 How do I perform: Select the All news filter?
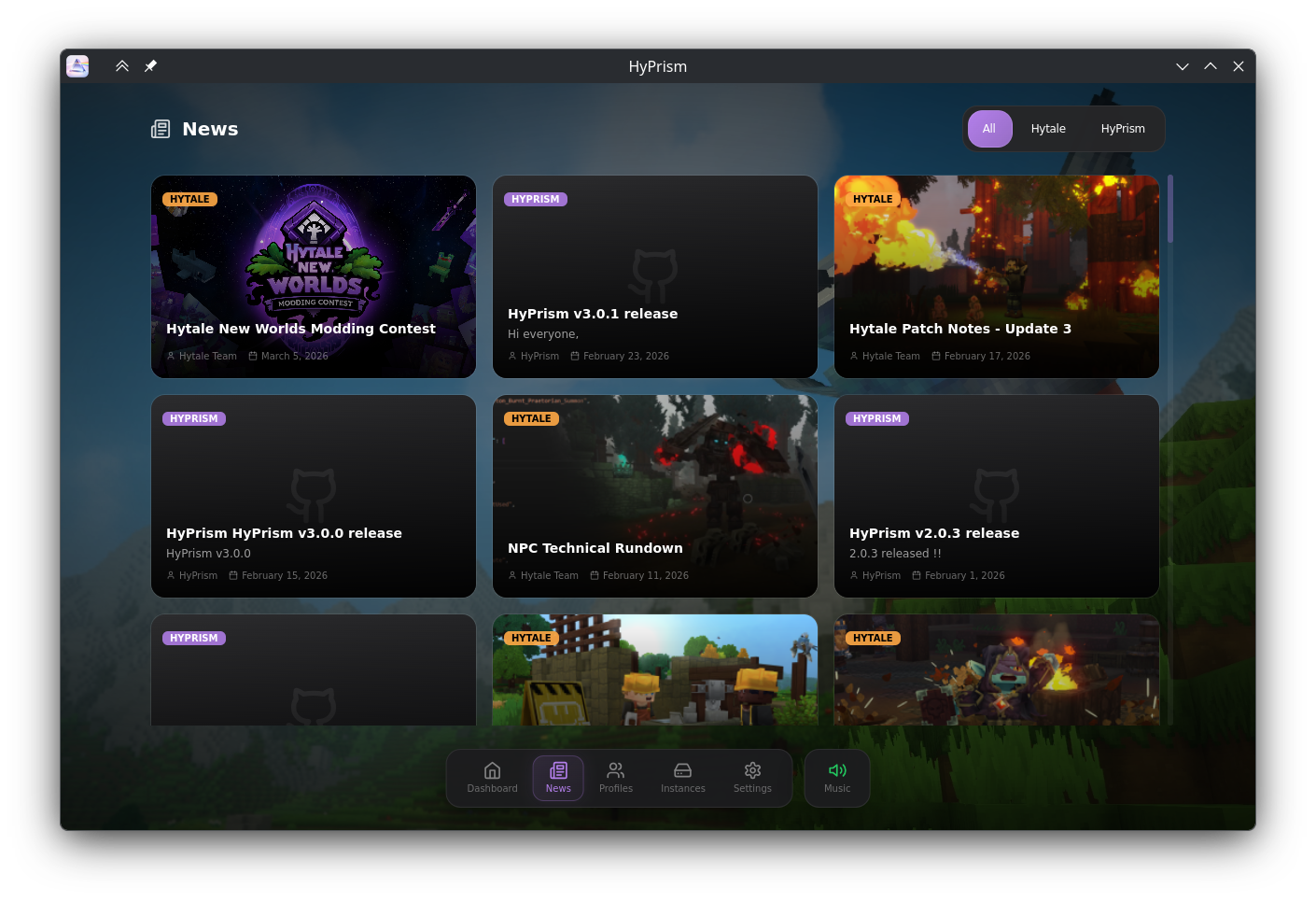989,129
